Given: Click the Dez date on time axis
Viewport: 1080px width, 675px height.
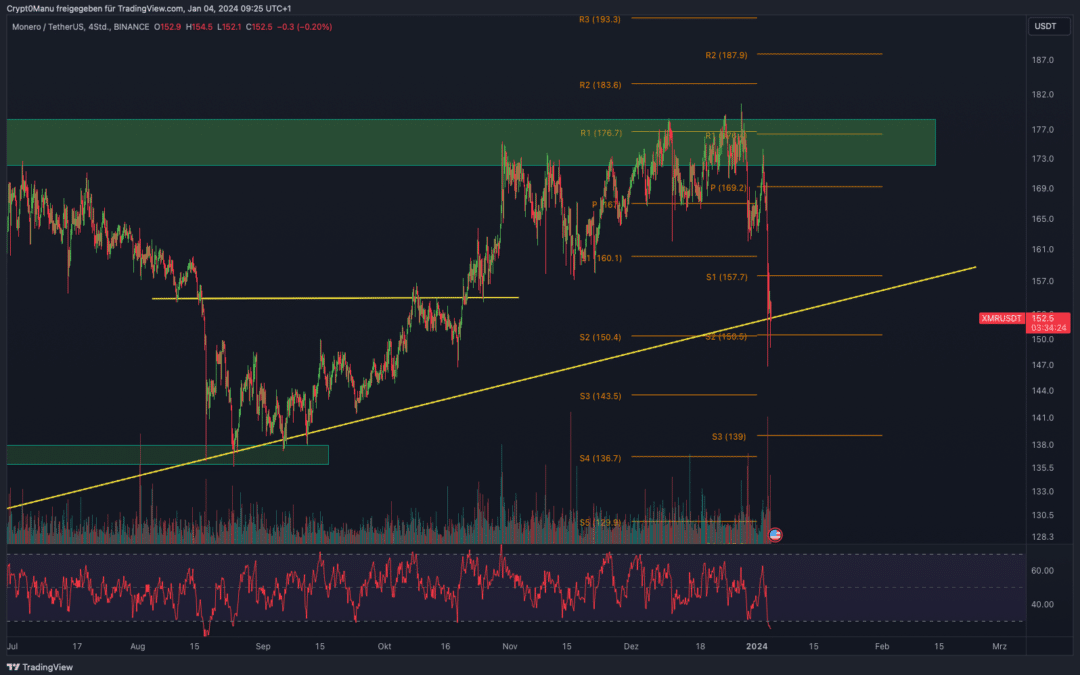Looking at the screenshot, I should [x=631, y=646].
